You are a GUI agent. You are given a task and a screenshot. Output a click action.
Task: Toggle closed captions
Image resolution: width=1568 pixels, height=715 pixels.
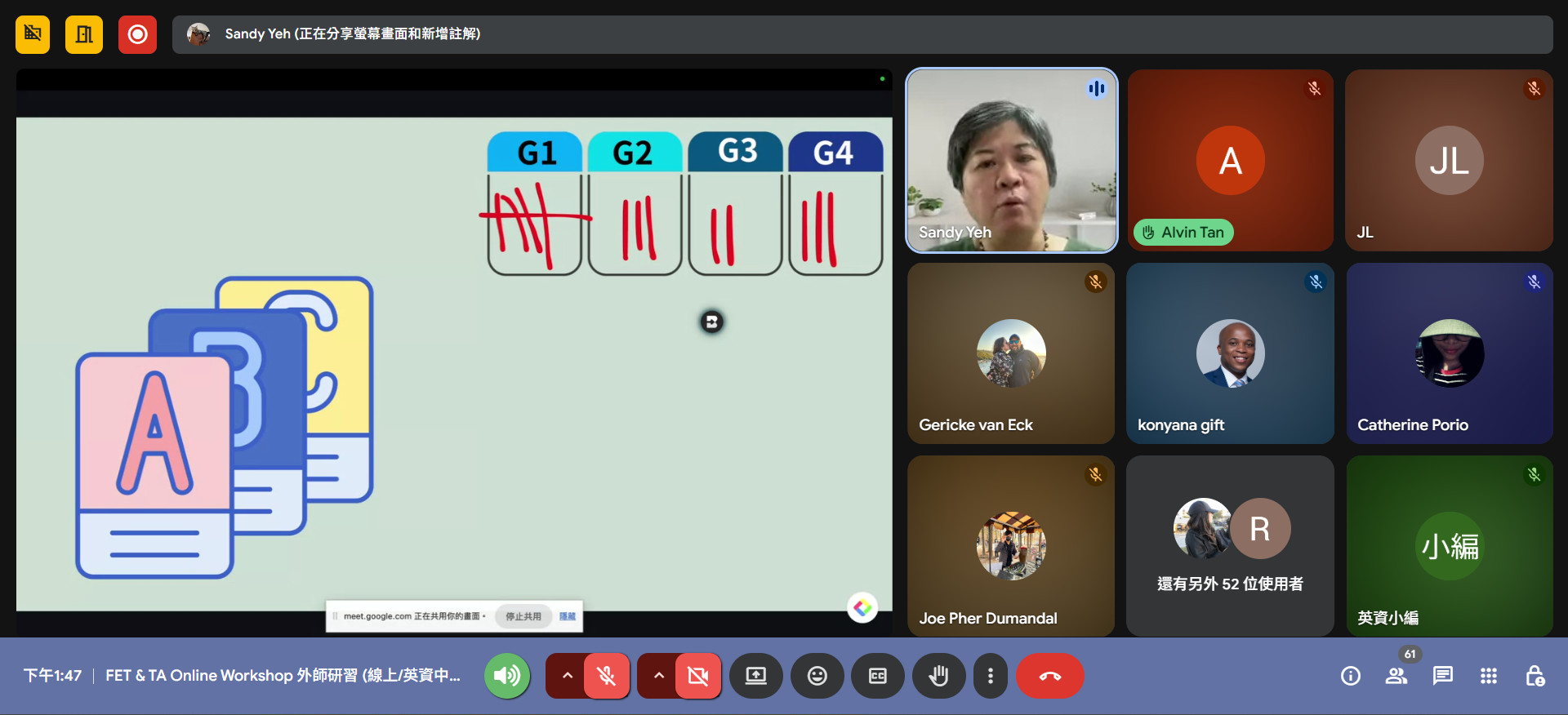pyautogui.click(x=877, y=676)
